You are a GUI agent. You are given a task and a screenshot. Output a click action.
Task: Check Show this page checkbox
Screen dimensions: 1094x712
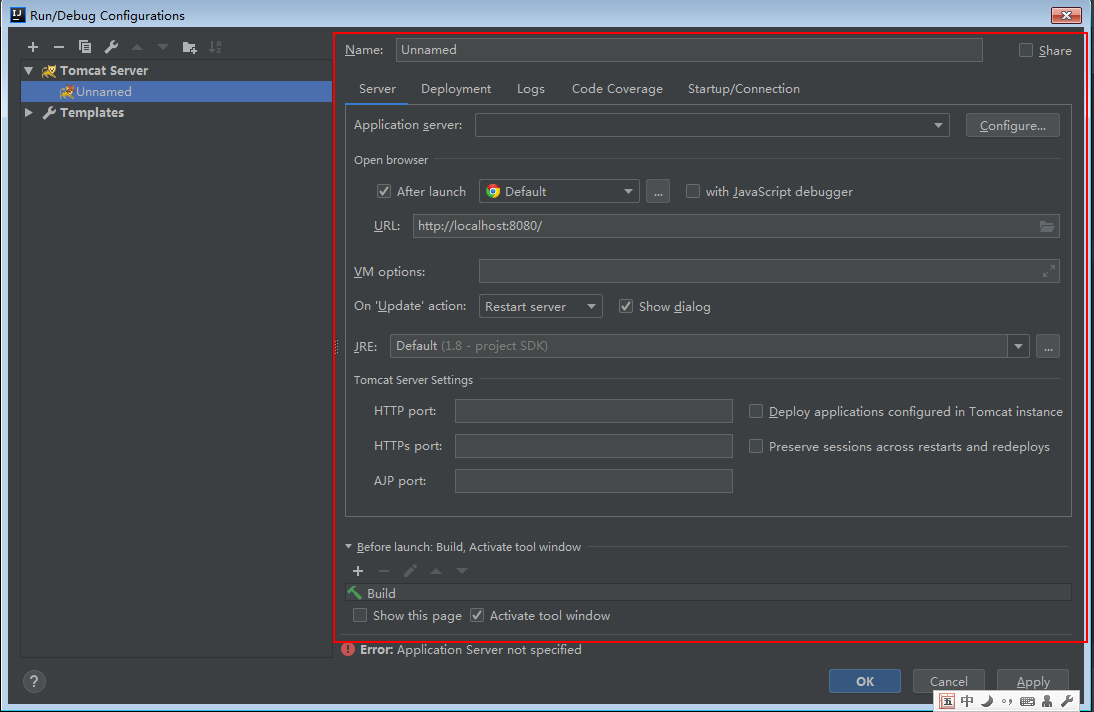click(360, 615)
